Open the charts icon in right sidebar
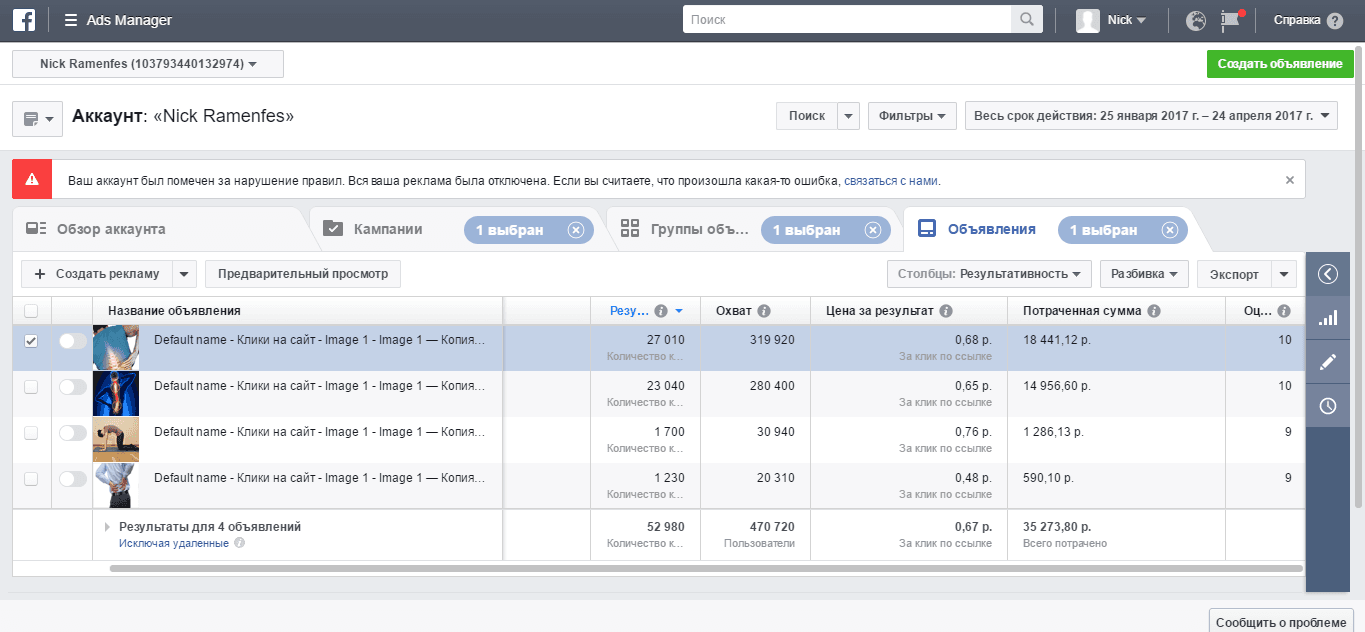Screen dimensions: 1365x632 tap(1328, 318)
